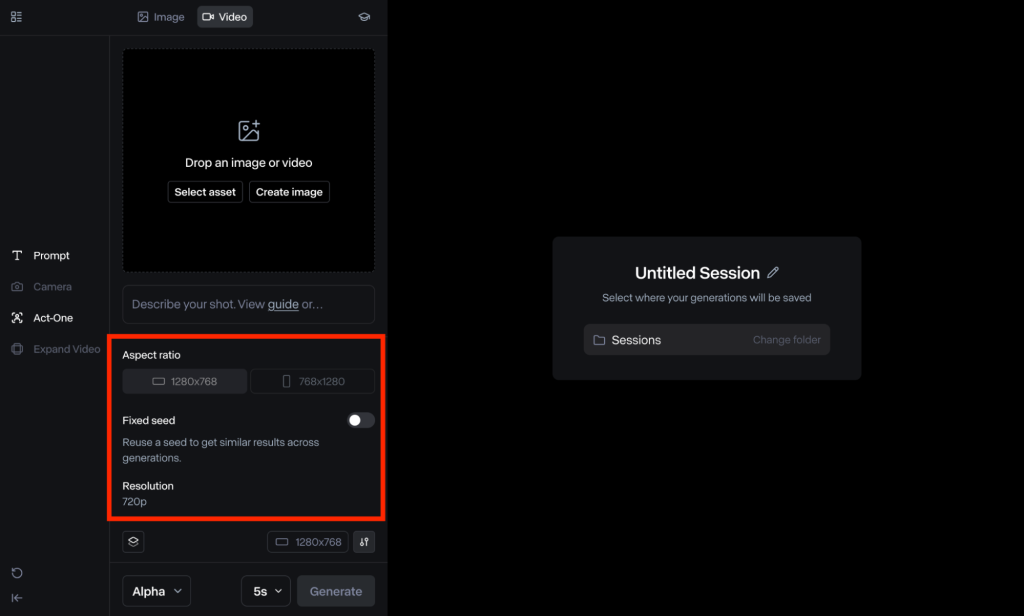1024x616 pixels.
Task: Open the top-left panel menu icon
Action: (16, 17)
